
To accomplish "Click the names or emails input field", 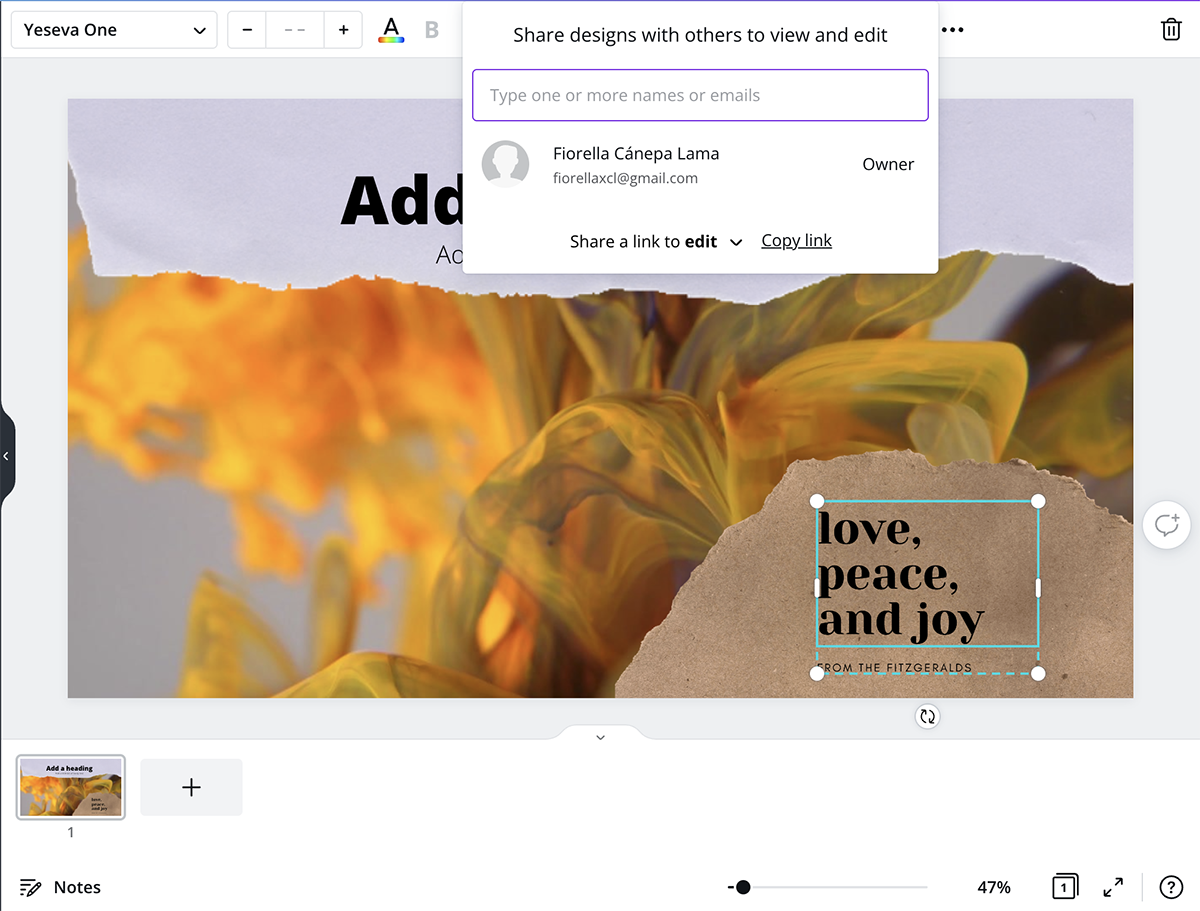I will 700,95.
